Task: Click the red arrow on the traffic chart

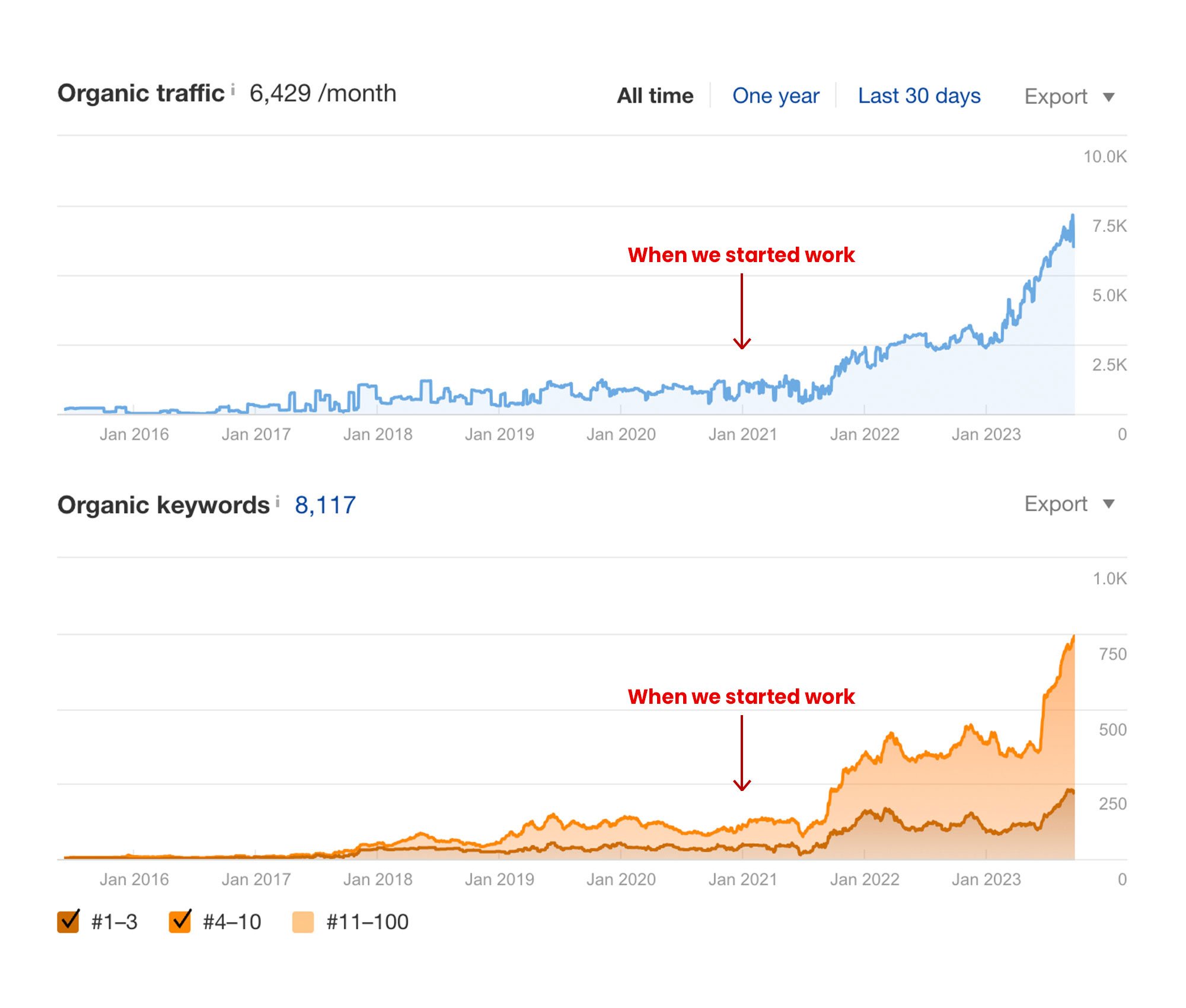Action: pyautogui.click(x=742, y=311)
